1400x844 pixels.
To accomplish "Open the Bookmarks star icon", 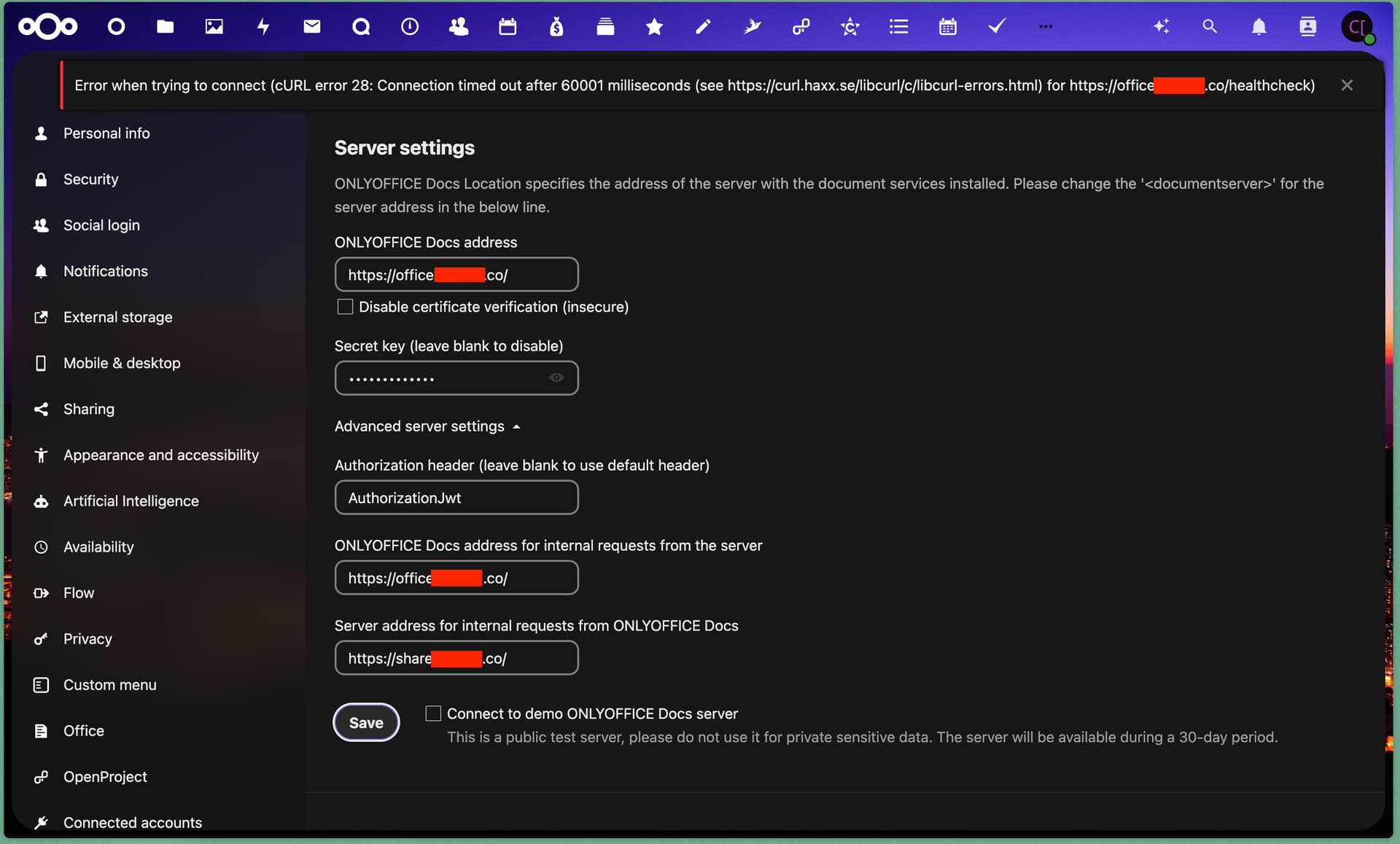I will (x=654, y=27).
